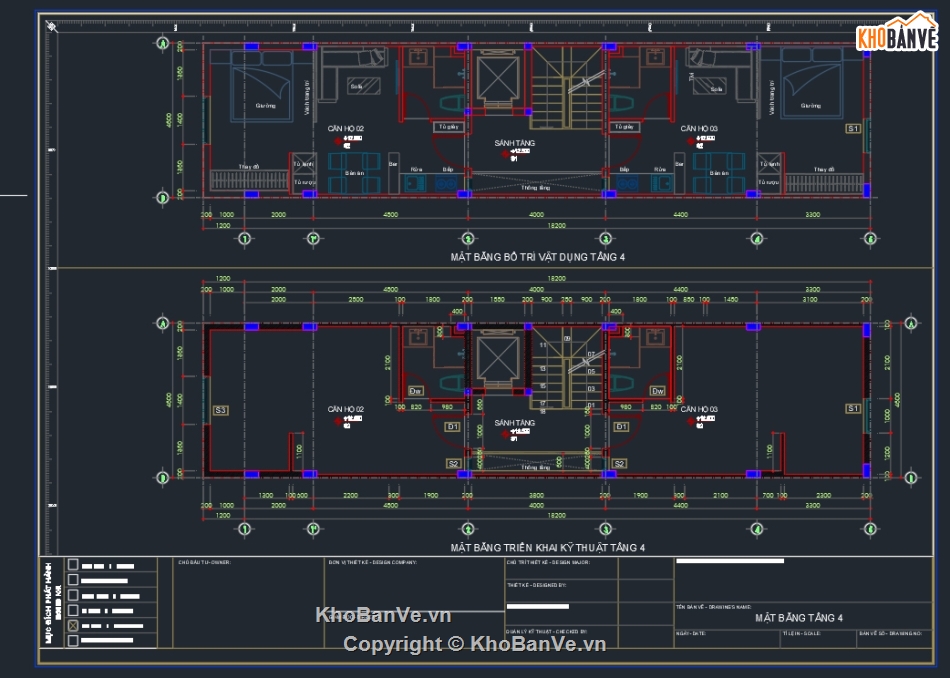Select the left D1 door tag
The width and height of the screenshot is (950, 678).
coord(452,427)
